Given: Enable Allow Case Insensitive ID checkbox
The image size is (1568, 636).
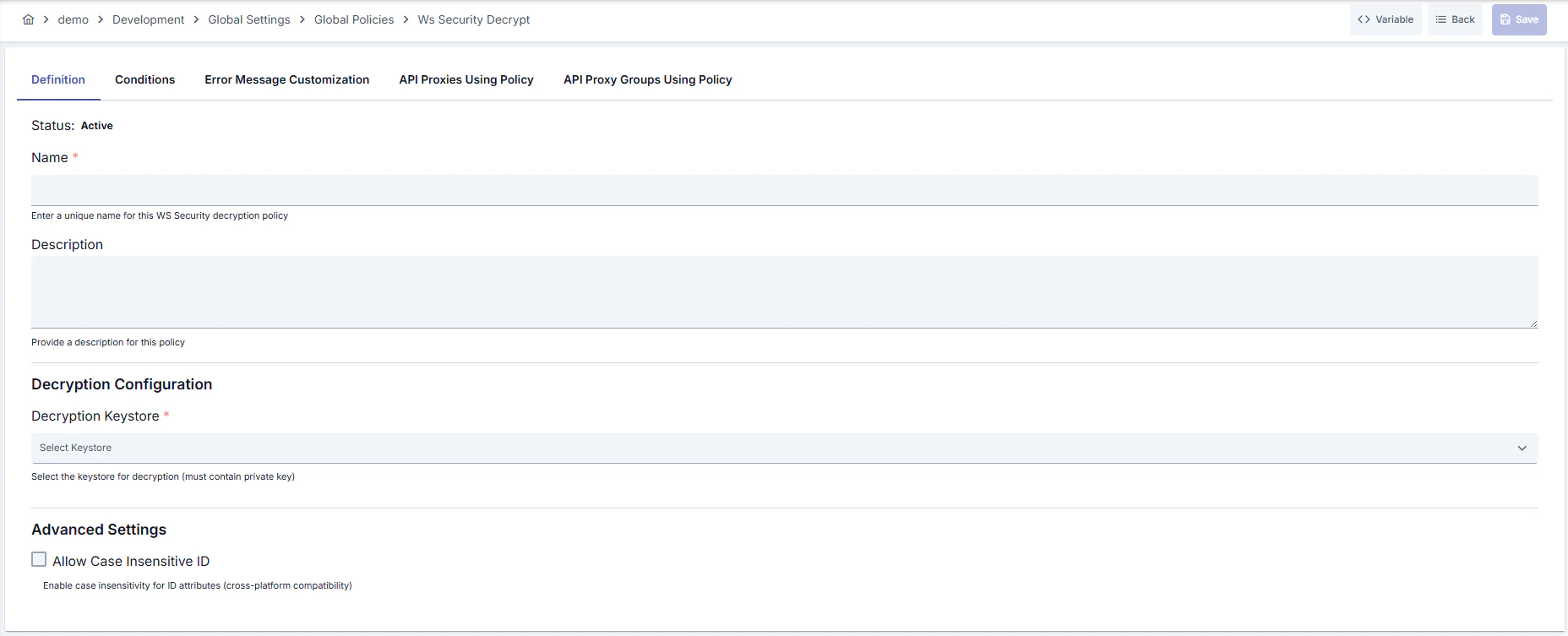Looking at the screenshot, I should click(39, 559).
